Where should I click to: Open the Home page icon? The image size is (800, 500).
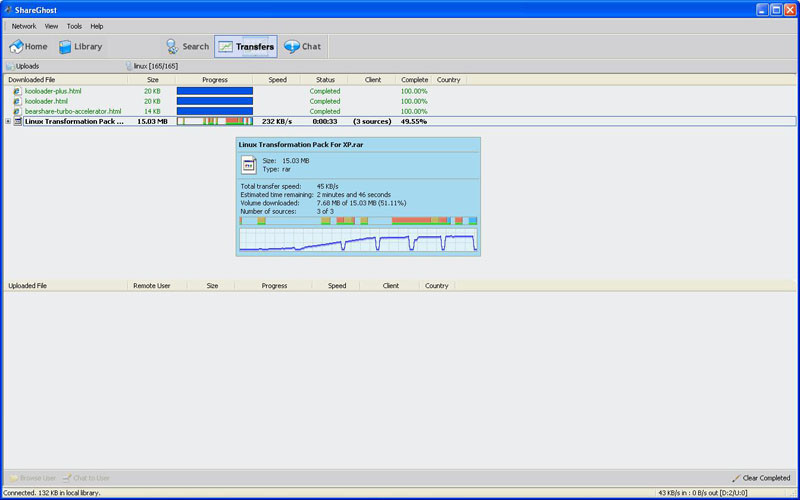17,46
